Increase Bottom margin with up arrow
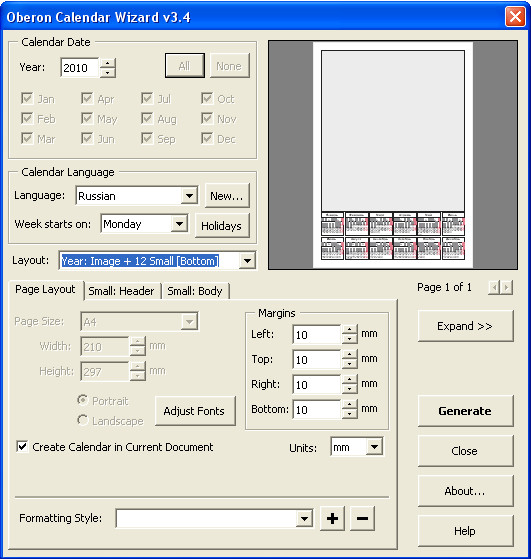 tap(349, 405)
